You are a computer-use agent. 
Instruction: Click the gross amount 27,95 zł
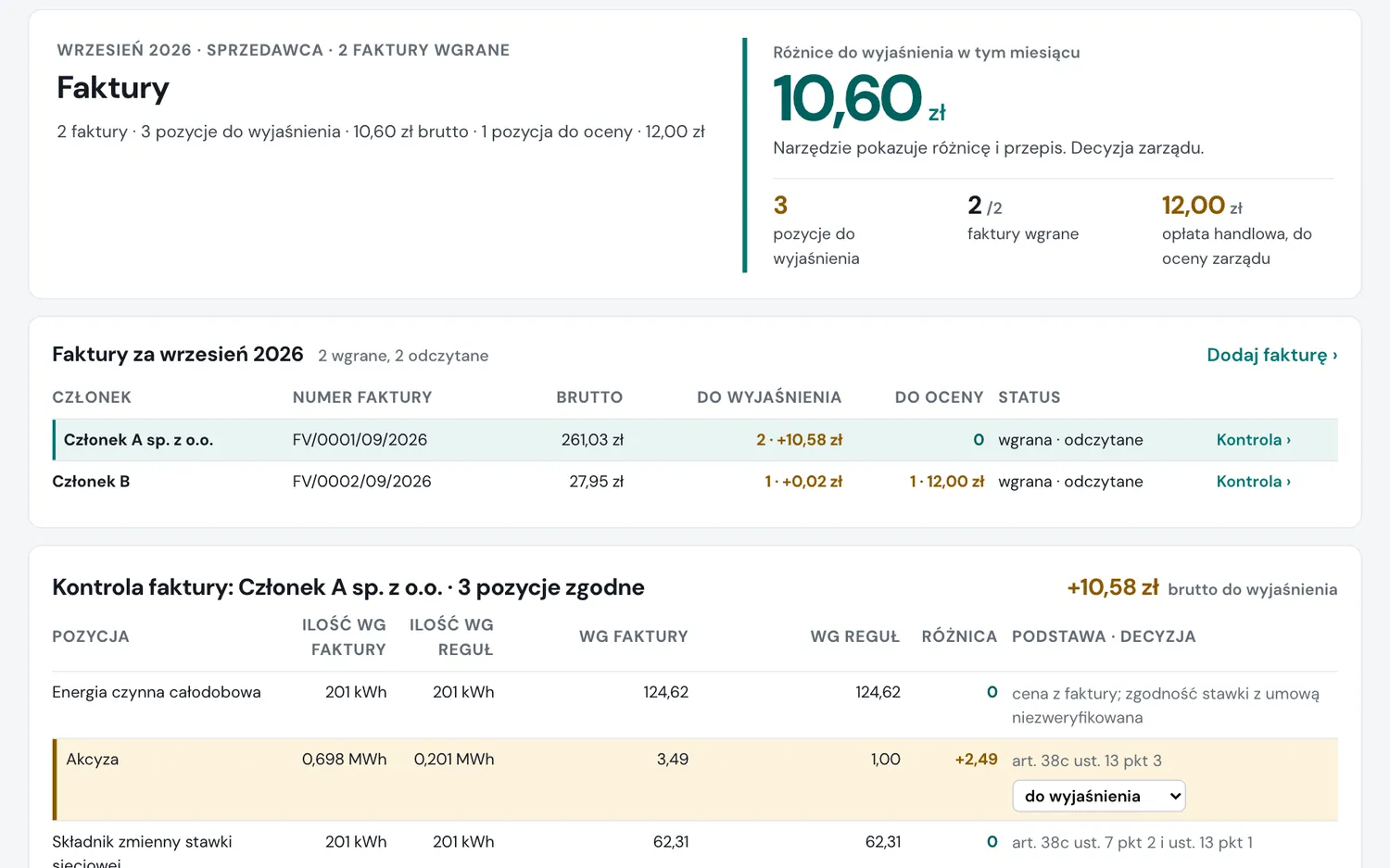[x=596, y=482]
